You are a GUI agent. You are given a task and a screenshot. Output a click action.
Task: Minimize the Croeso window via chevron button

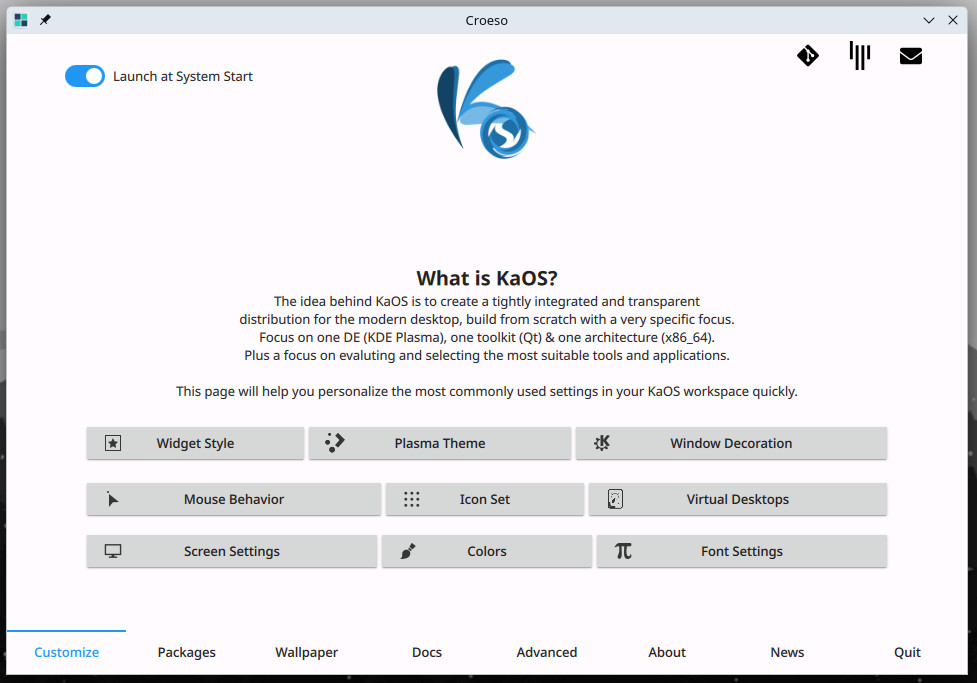[928, 20]
